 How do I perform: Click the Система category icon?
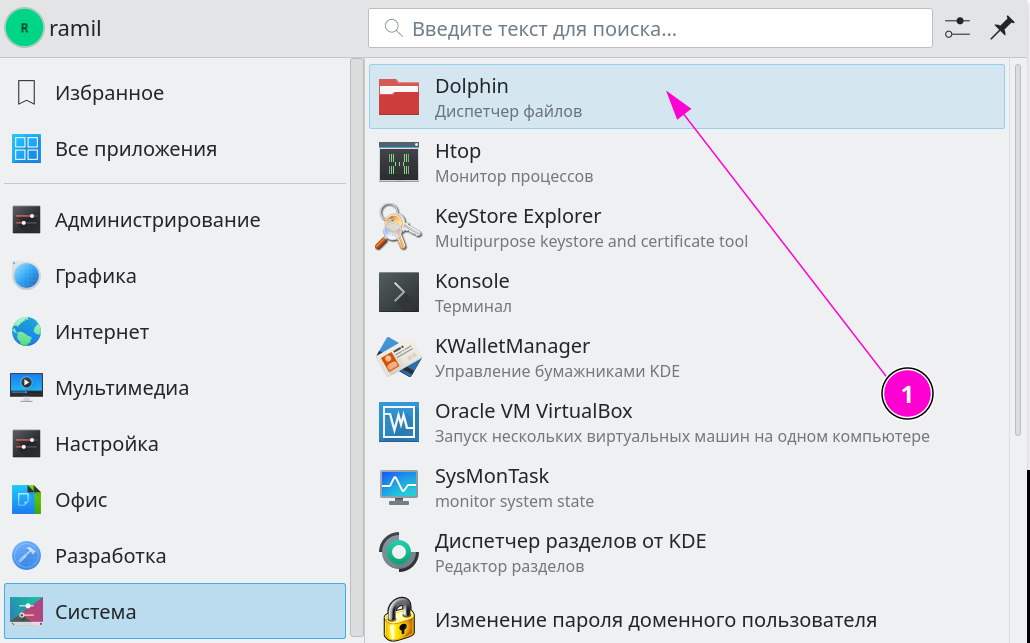pyautogui.click(x=26, y=611)
